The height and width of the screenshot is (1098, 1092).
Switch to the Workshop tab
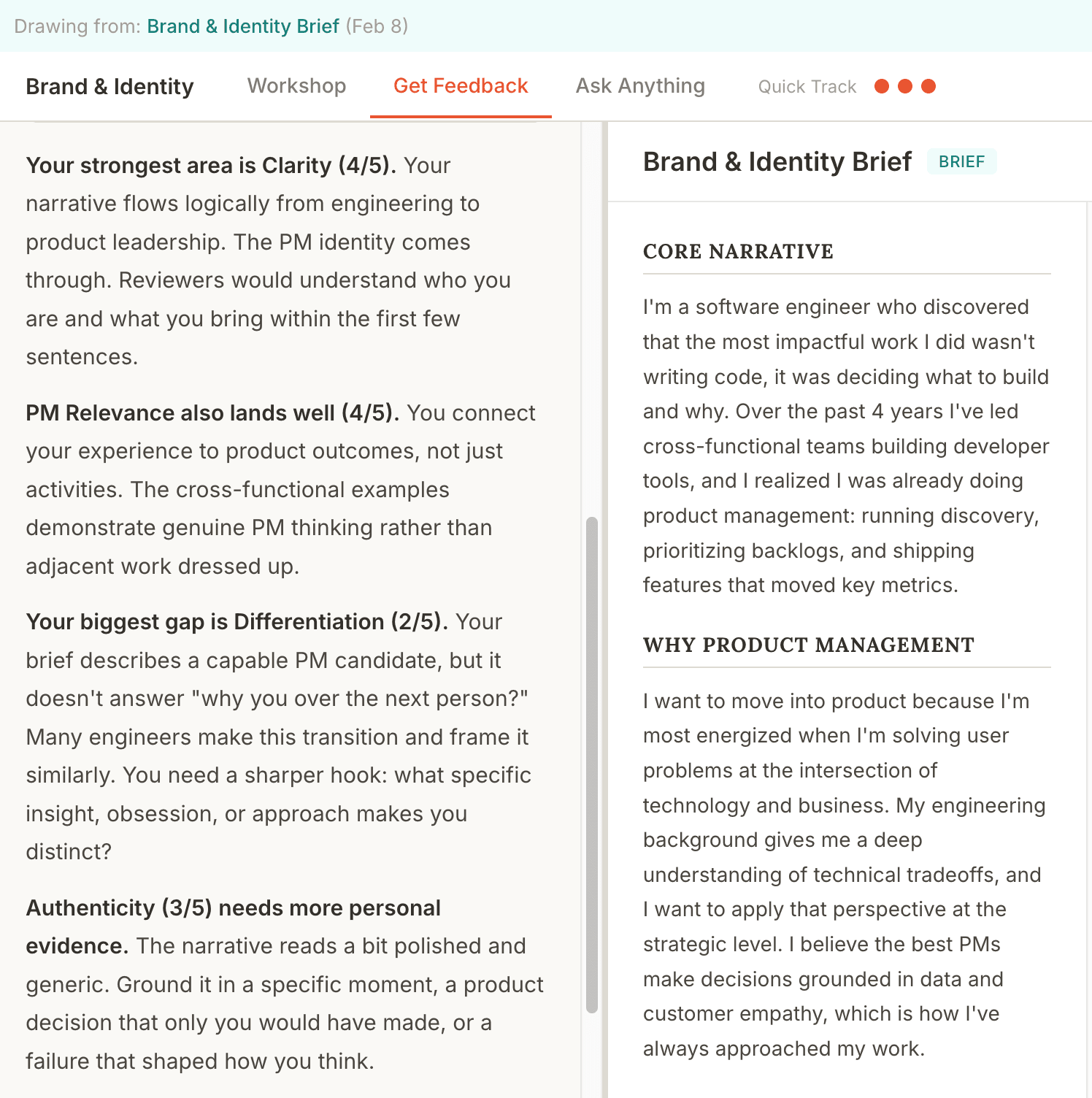coord(296,85)
